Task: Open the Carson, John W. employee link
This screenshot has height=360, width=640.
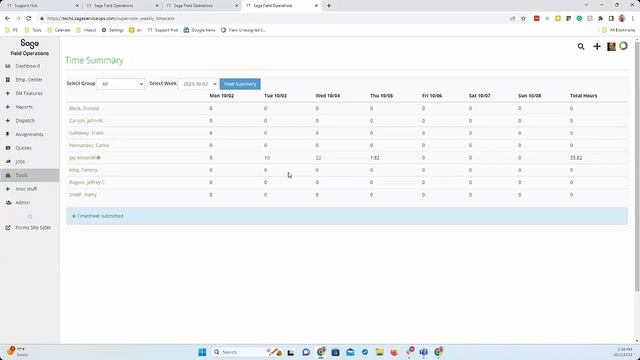Action: tap(86, 121)
